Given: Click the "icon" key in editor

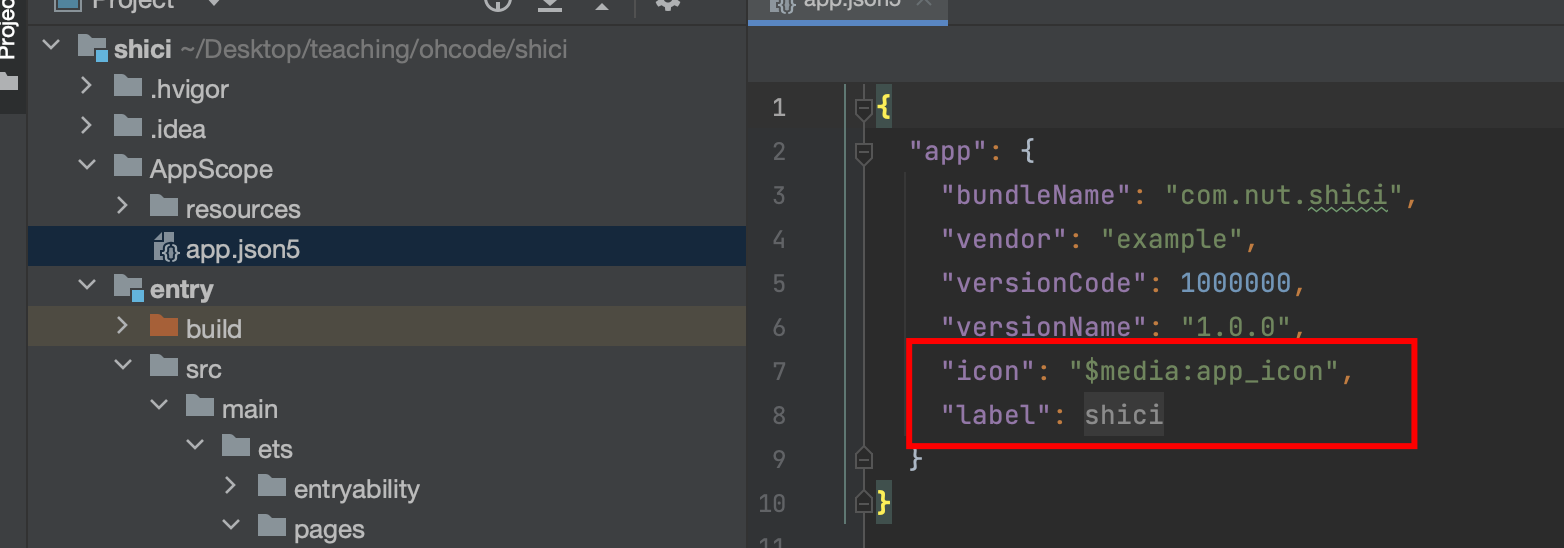Looking at the screenshot, I should (988, 371).
